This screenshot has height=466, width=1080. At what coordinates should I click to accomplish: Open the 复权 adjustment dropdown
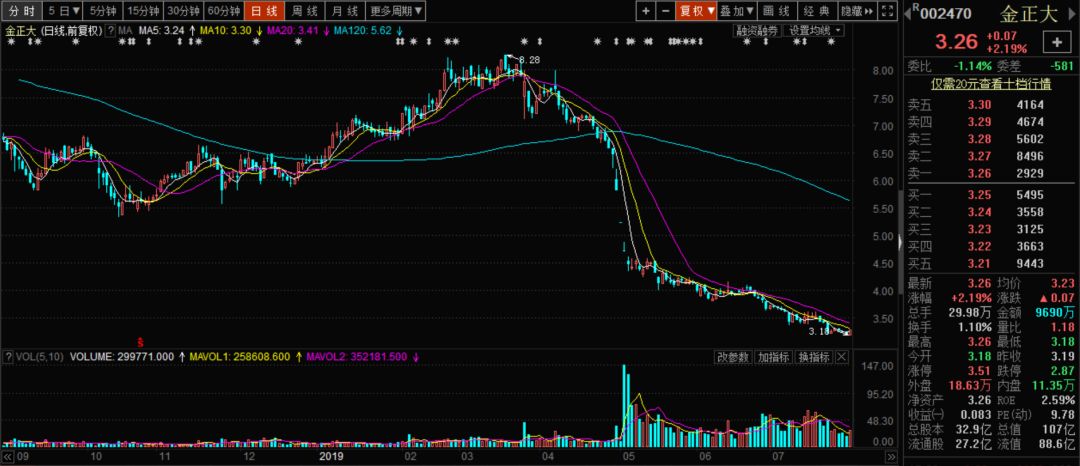(x=696, y=11)
